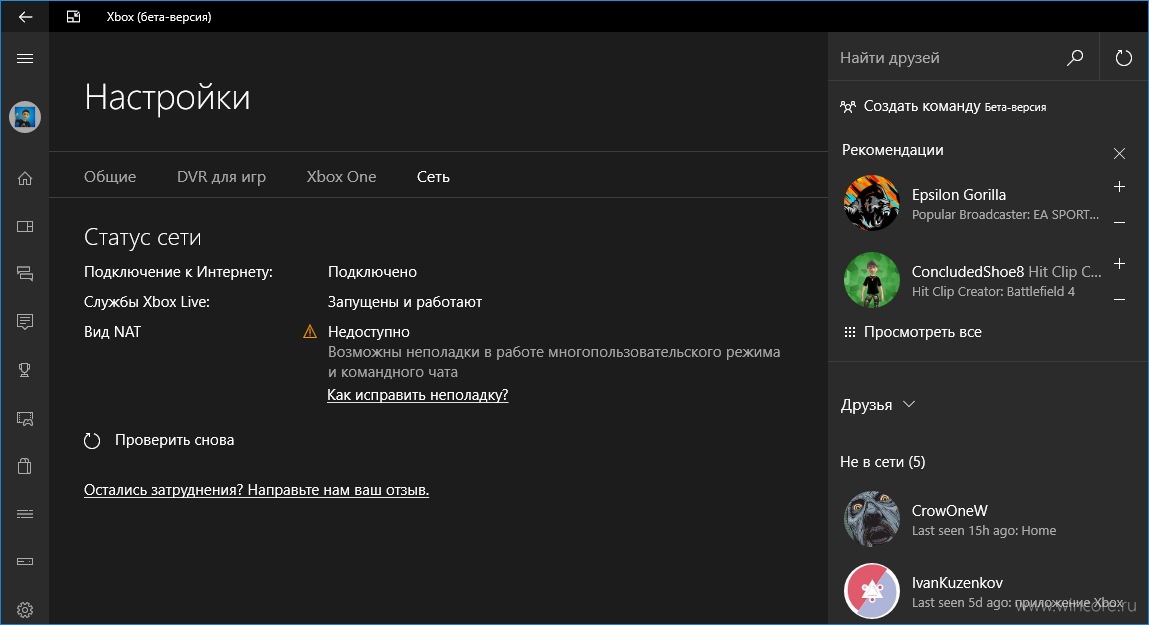The width and height of the screenshot is (1149, 625).
Task: Go back using the arrow button
Action: click(25, 16)
